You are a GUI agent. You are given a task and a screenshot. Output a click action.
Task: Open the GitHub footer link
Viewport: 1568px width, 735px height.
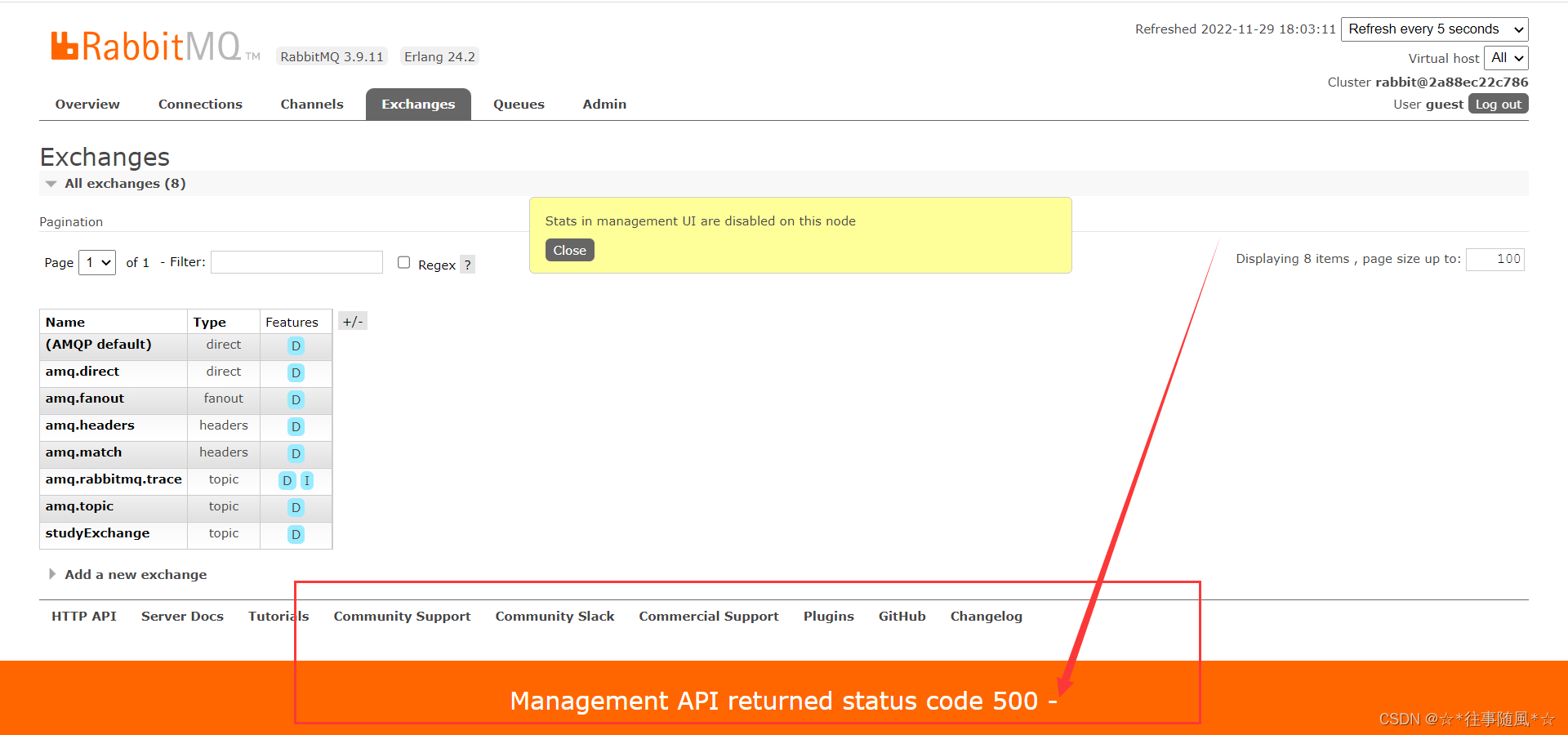pyautogui.click(x=902, y=617)
